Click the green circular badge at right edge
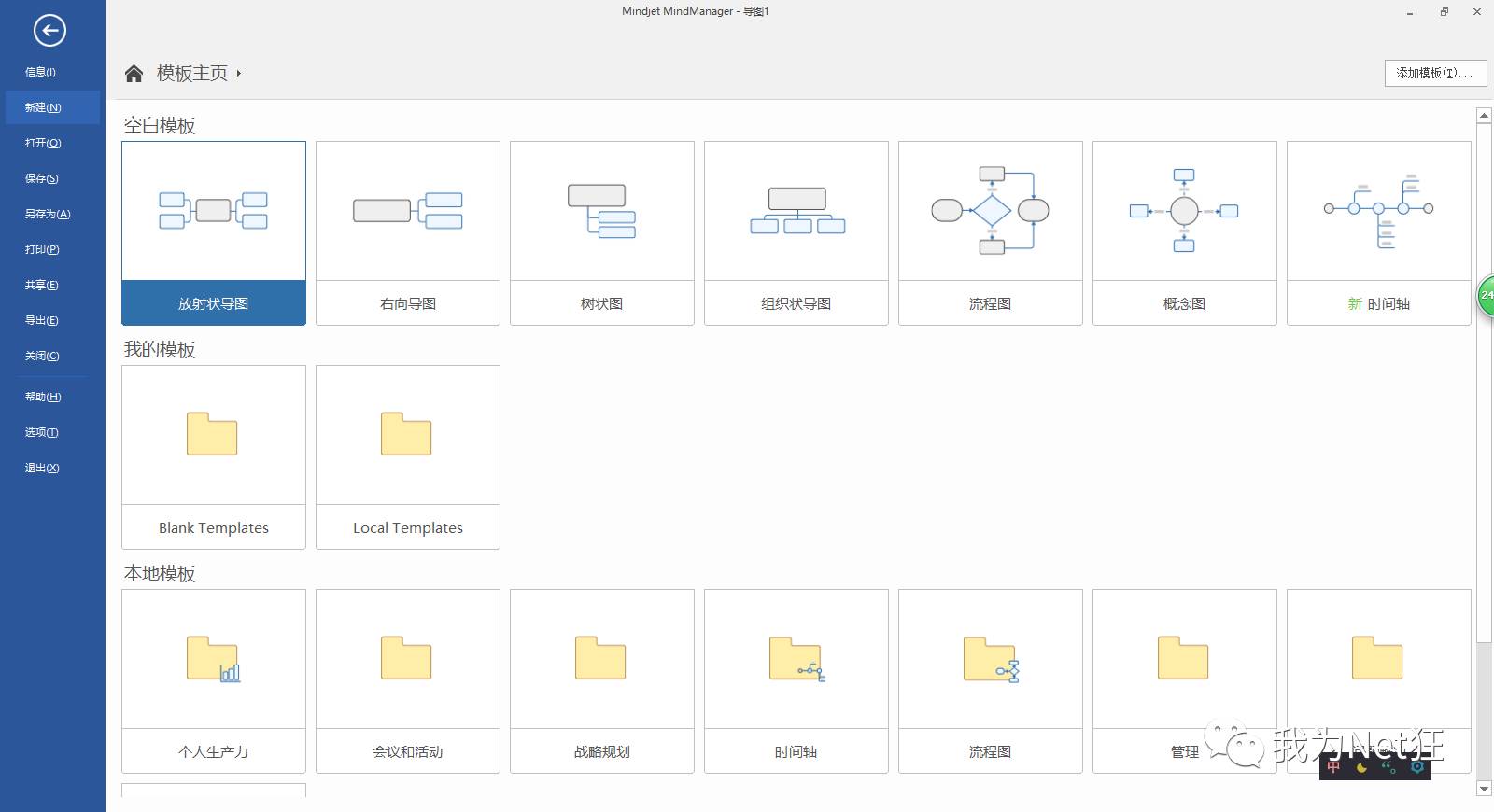Image resolution: width=1494 pixels, height=812 pixels. point(1485,295)
